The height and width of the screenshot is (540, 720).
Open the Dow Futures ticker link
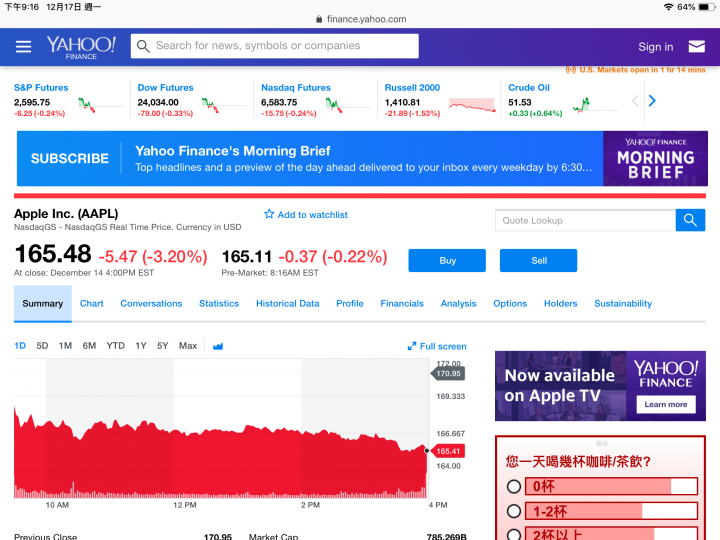165,88
